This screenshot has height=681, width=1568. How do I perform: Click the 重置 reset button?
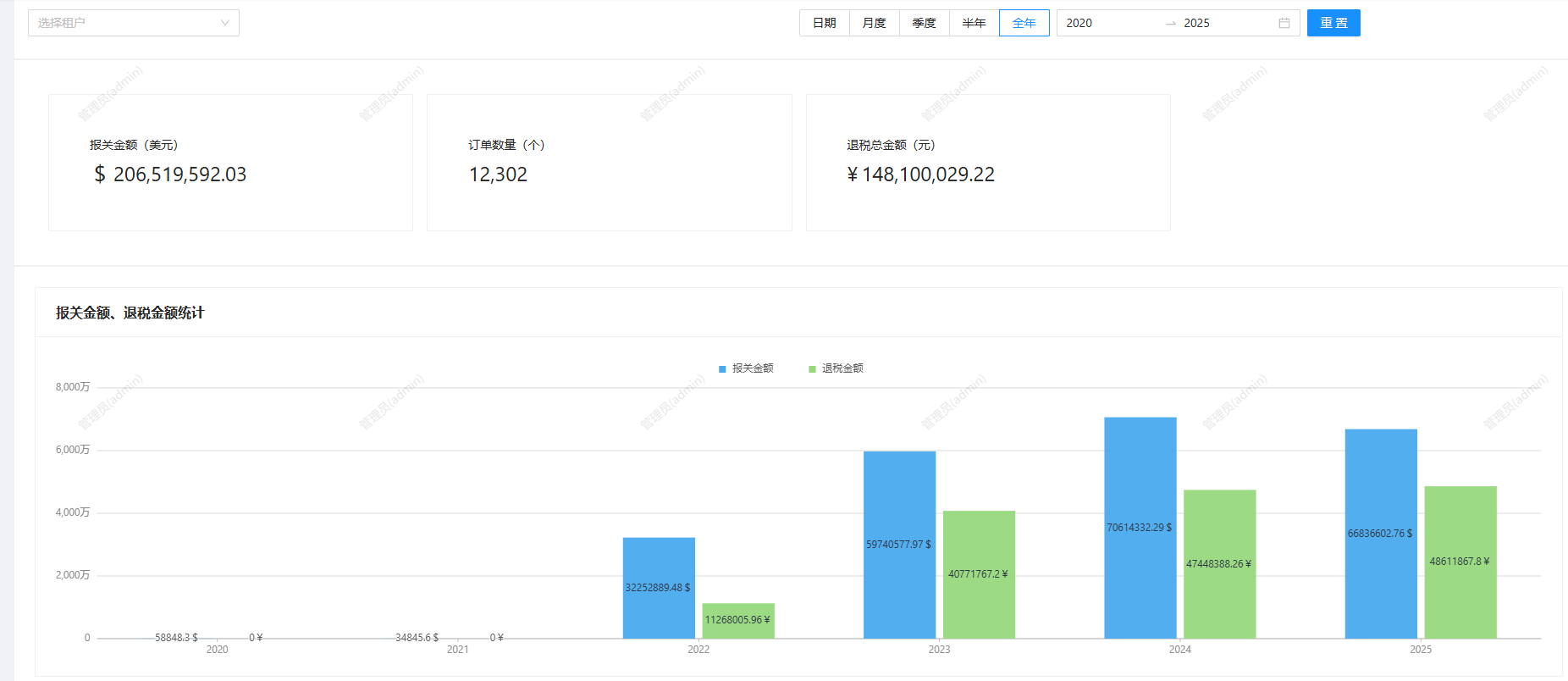point(1333,23)
